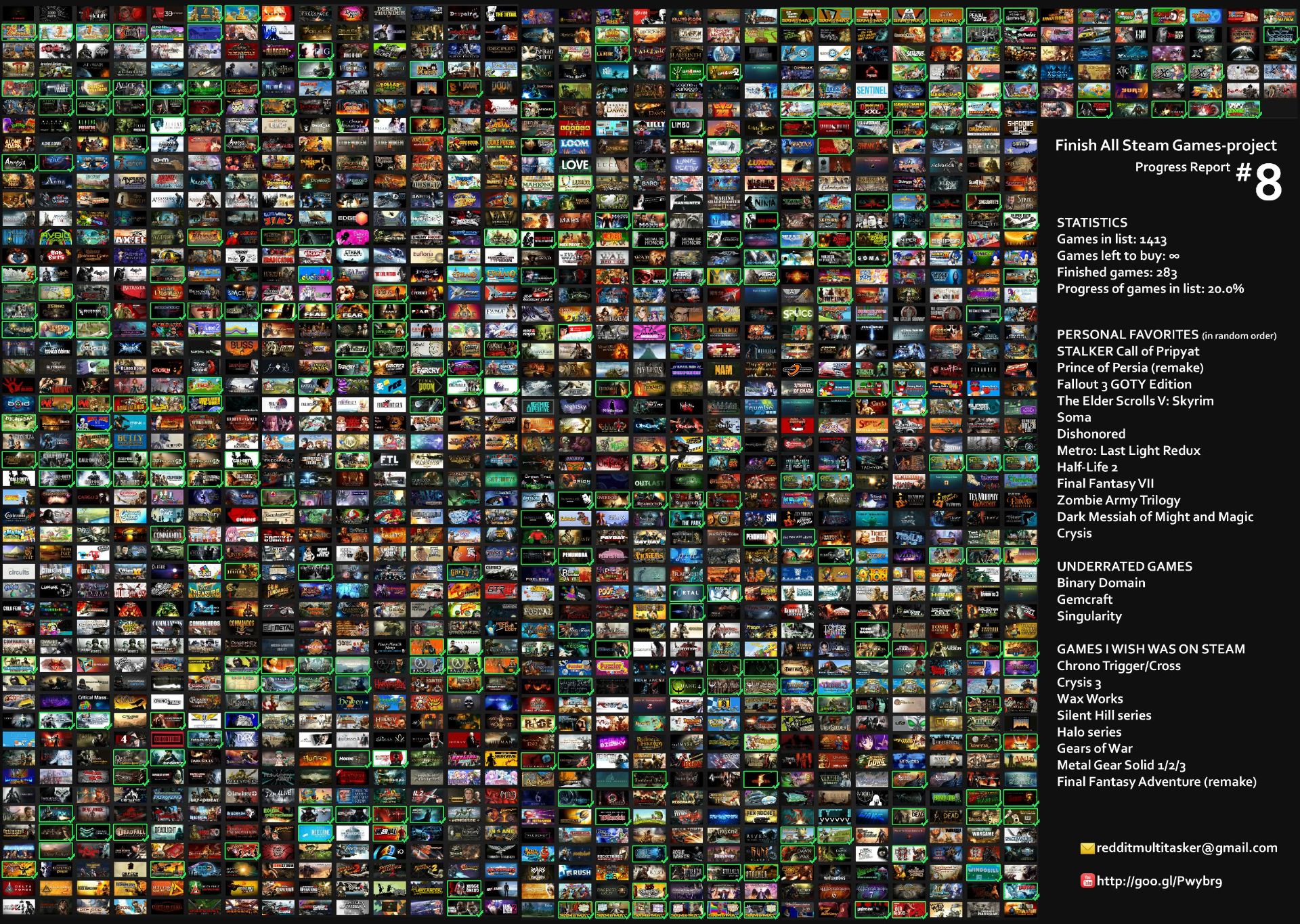Open the POOF game thumbnail
1300x924 pixels.
point(612,593)
